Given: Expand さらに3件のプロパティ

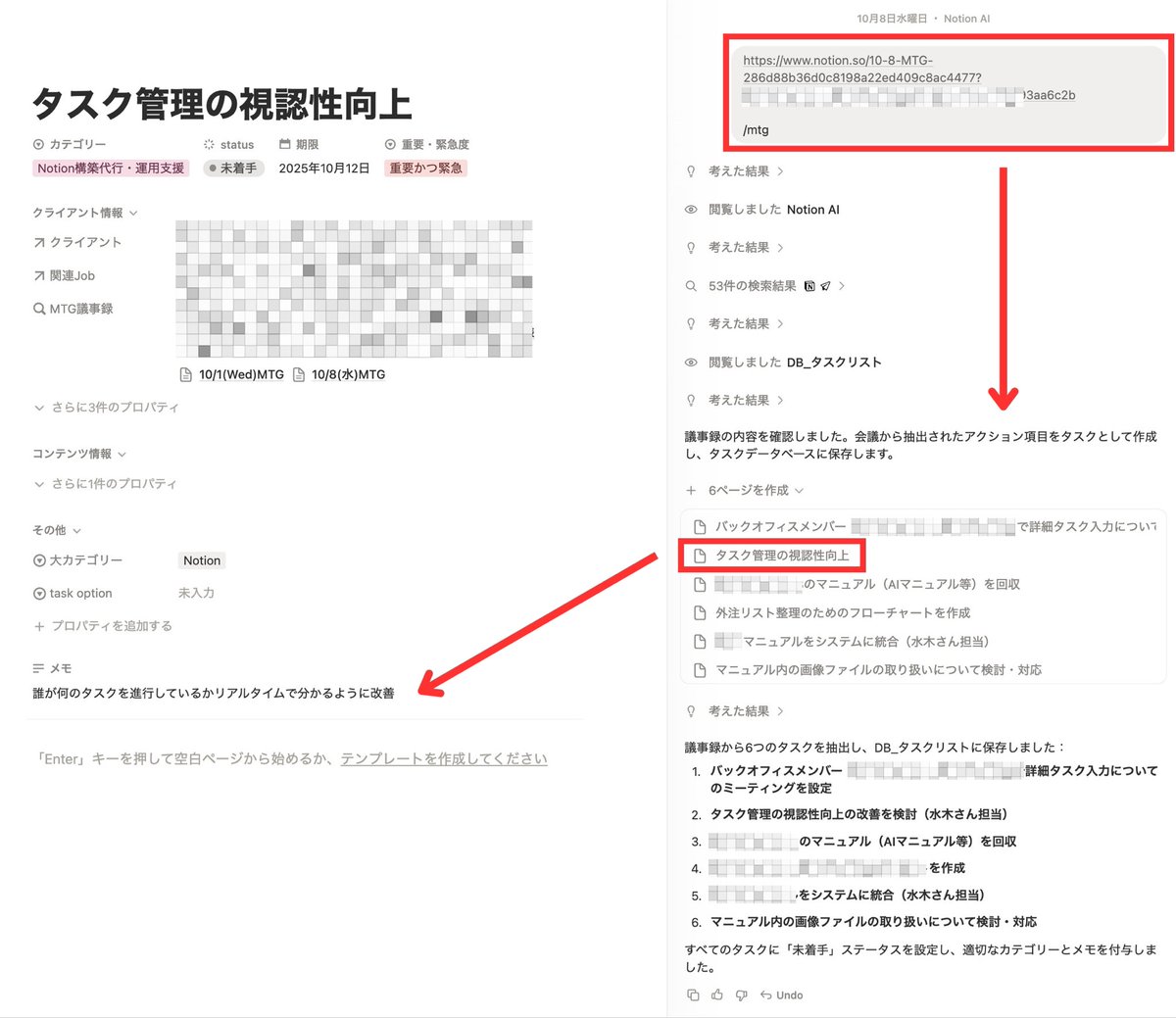Looking at the screenshot, I should pos(106,407).
